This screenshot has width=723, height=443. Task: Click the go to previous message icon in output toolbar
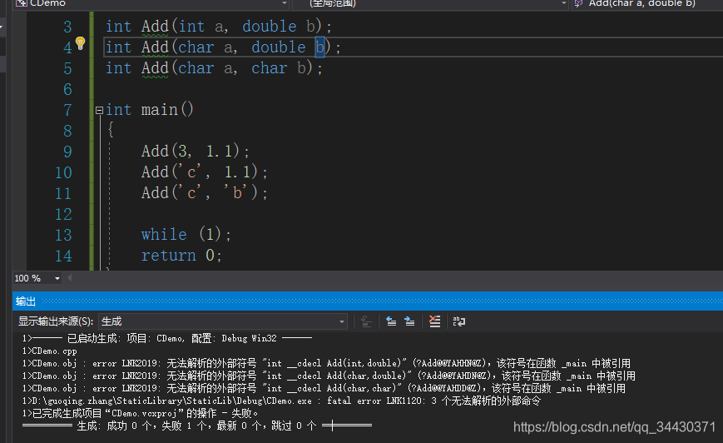click(x=391, y=321)
